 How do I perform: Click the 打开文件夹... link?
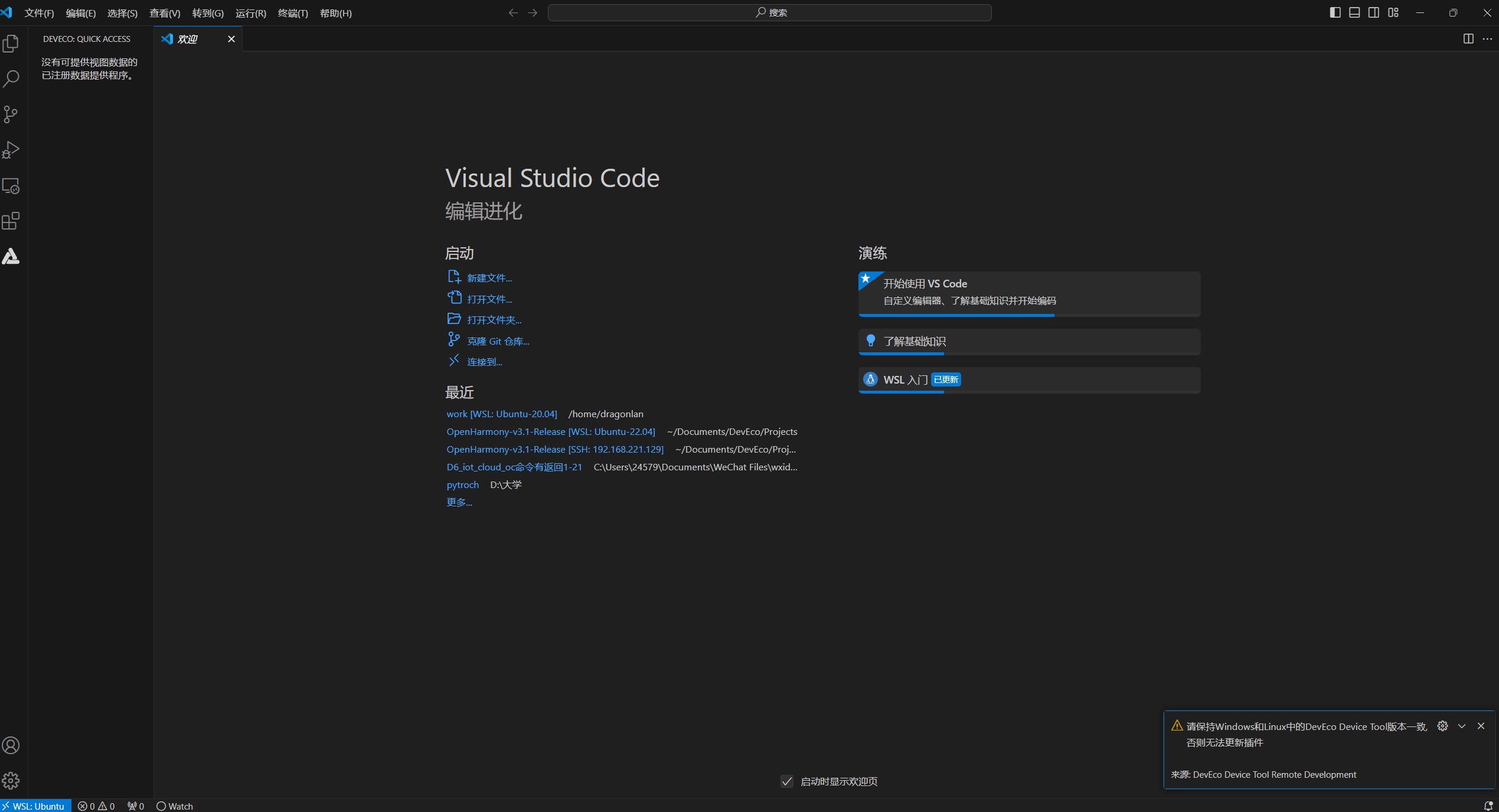(x=494, y=320)
